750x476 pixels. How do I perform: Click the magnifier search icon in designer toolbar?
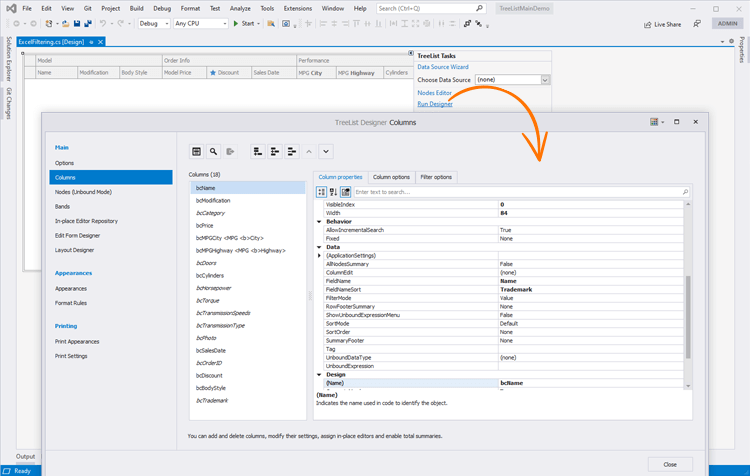pos(213,152)
